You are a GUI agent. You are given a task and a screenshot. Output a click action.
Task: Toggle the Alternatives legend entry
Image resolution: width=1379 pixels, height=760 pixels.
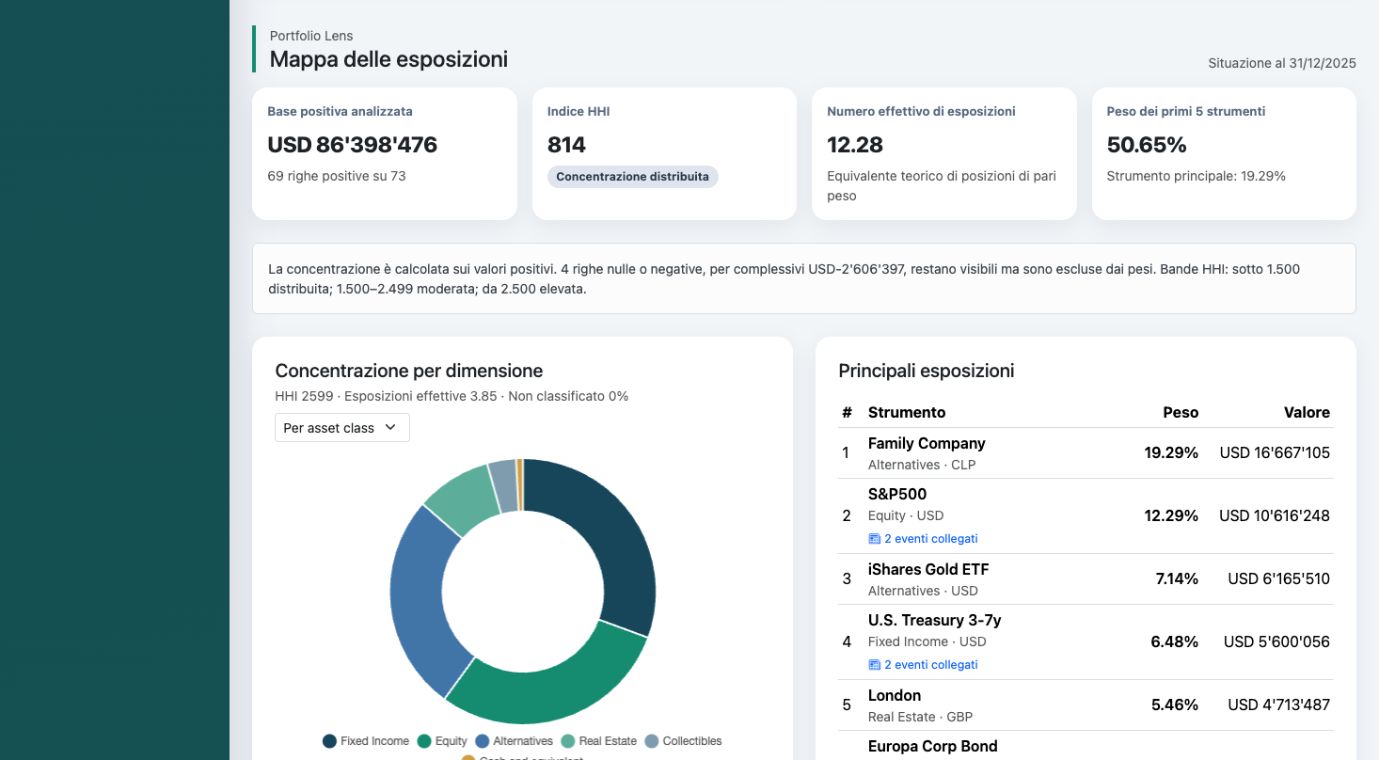tap(514, 741)
